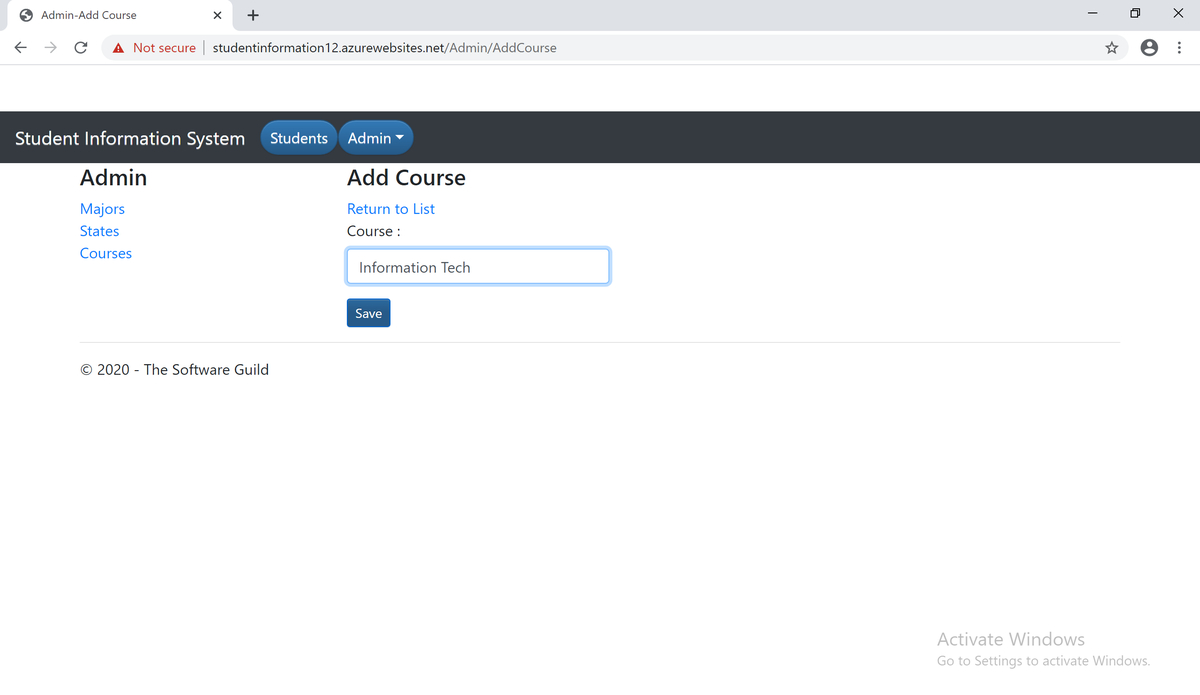Click the browser back arrow
Screen dimensions: 1200x695
point(20,47)
